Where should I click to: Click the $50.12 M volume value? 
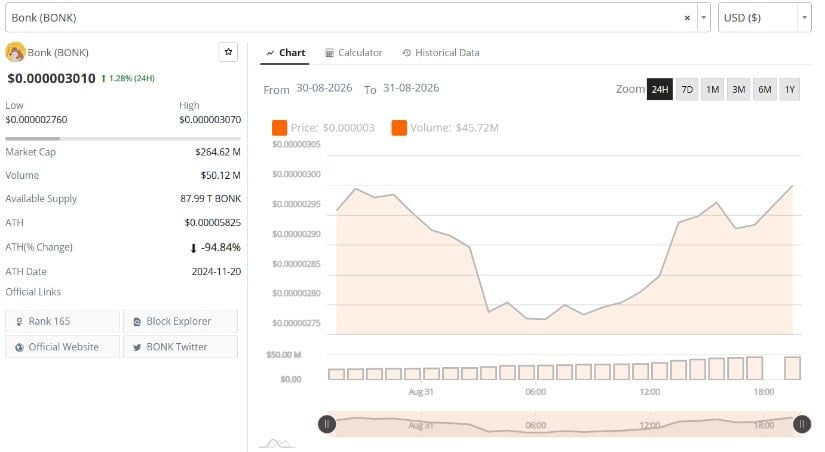pyautogui.click(x=220, y=175)
